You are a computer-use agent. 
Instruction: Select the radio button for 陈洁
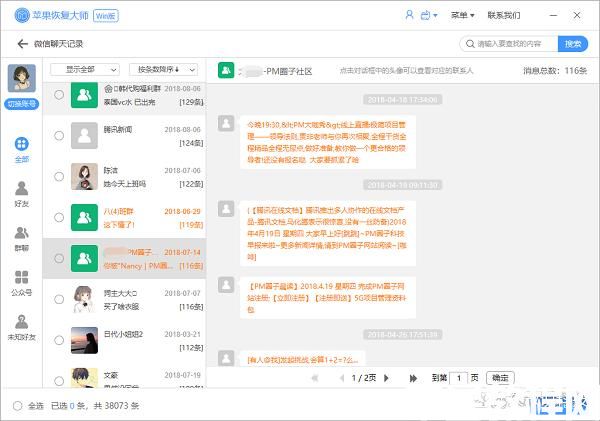(x=59, y=176)
